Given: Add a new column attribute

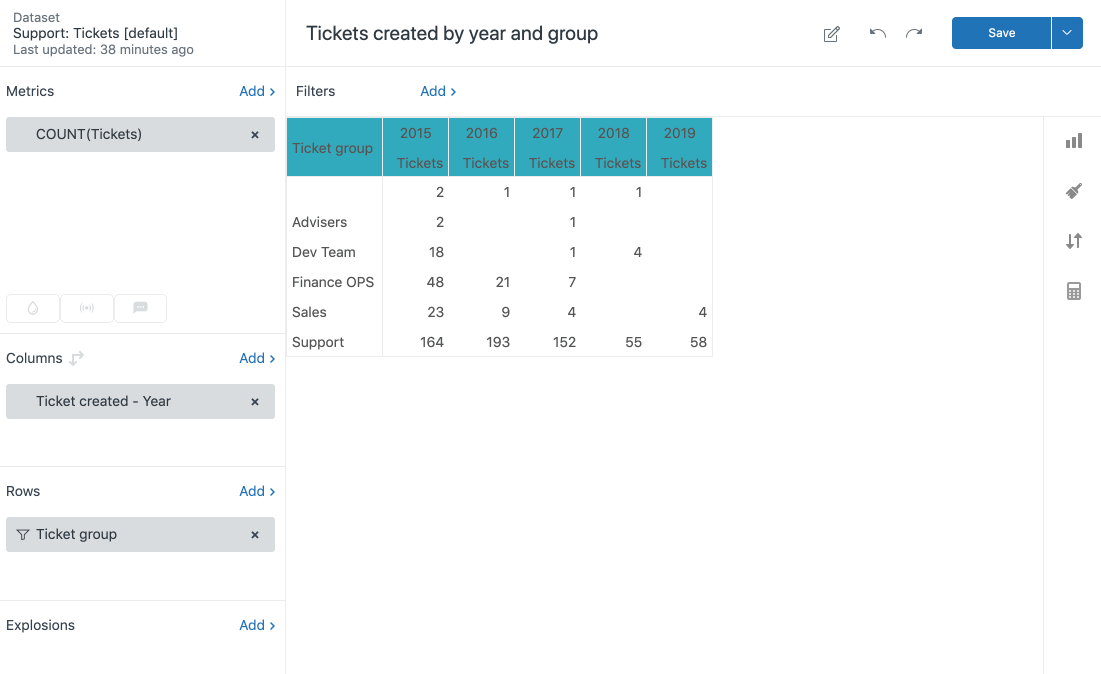Looking at the screenshot, I should coord(257,358).
